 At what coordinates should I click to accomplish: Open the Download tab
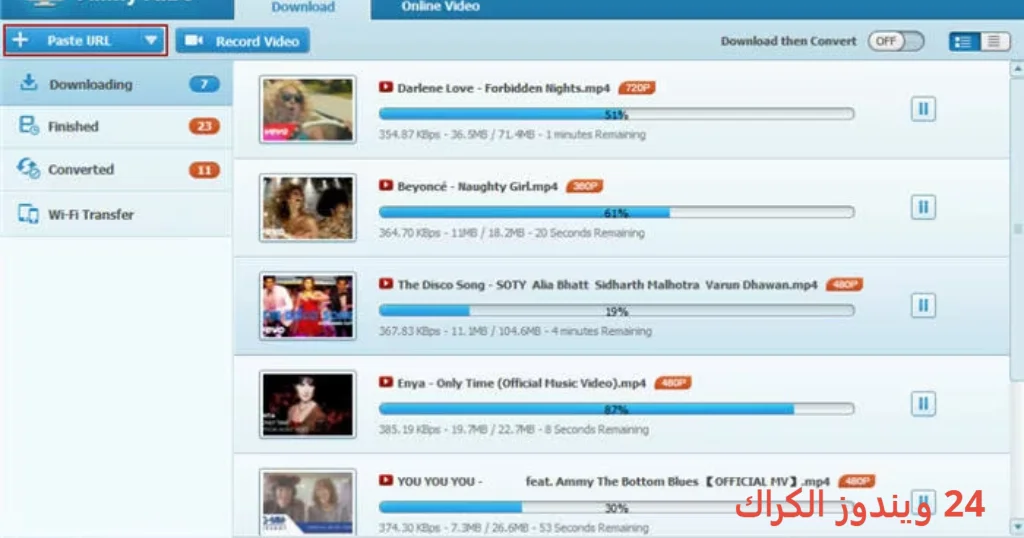(x=302, y=8)
